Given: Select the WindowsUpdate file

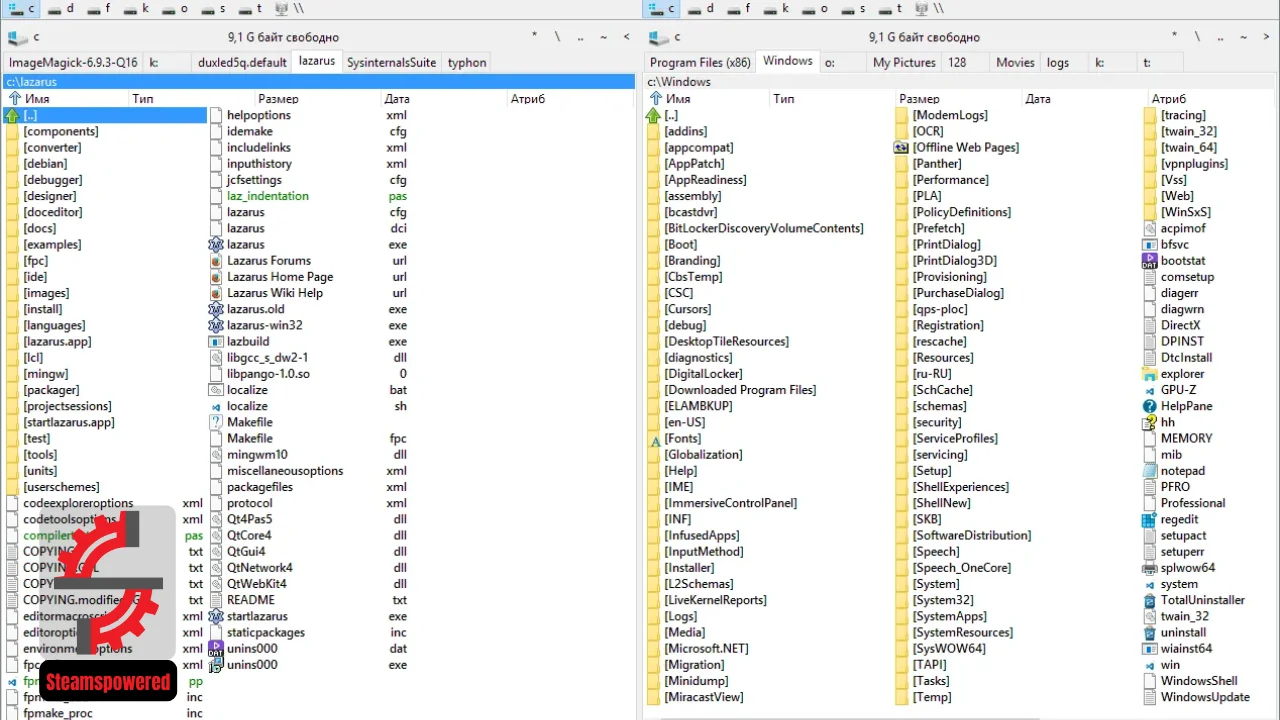Looking at the screenshot, I should pos(1205,697).
